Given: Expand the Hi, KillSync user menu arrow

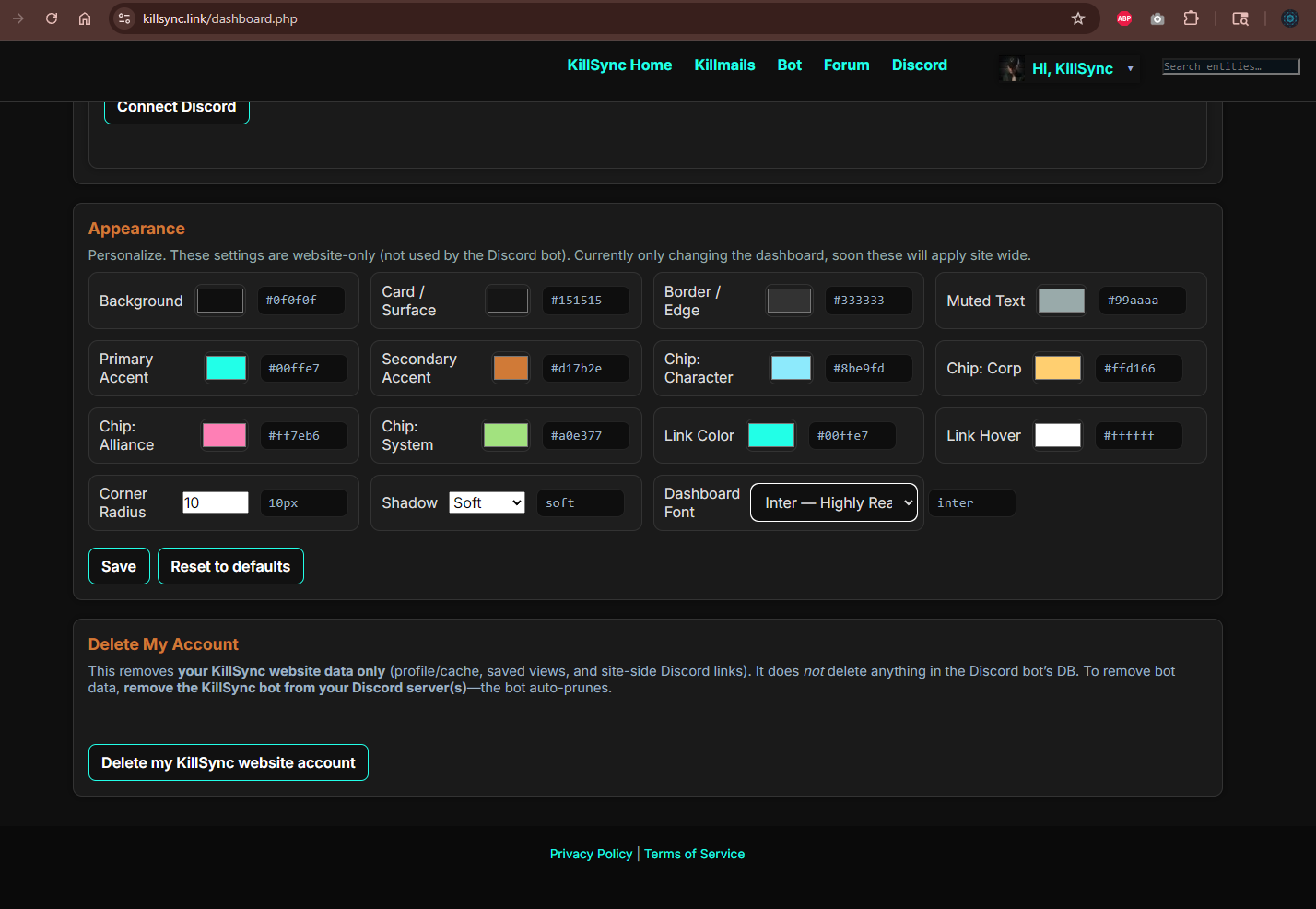Looking at the screenshot, I should [1130, 69].
